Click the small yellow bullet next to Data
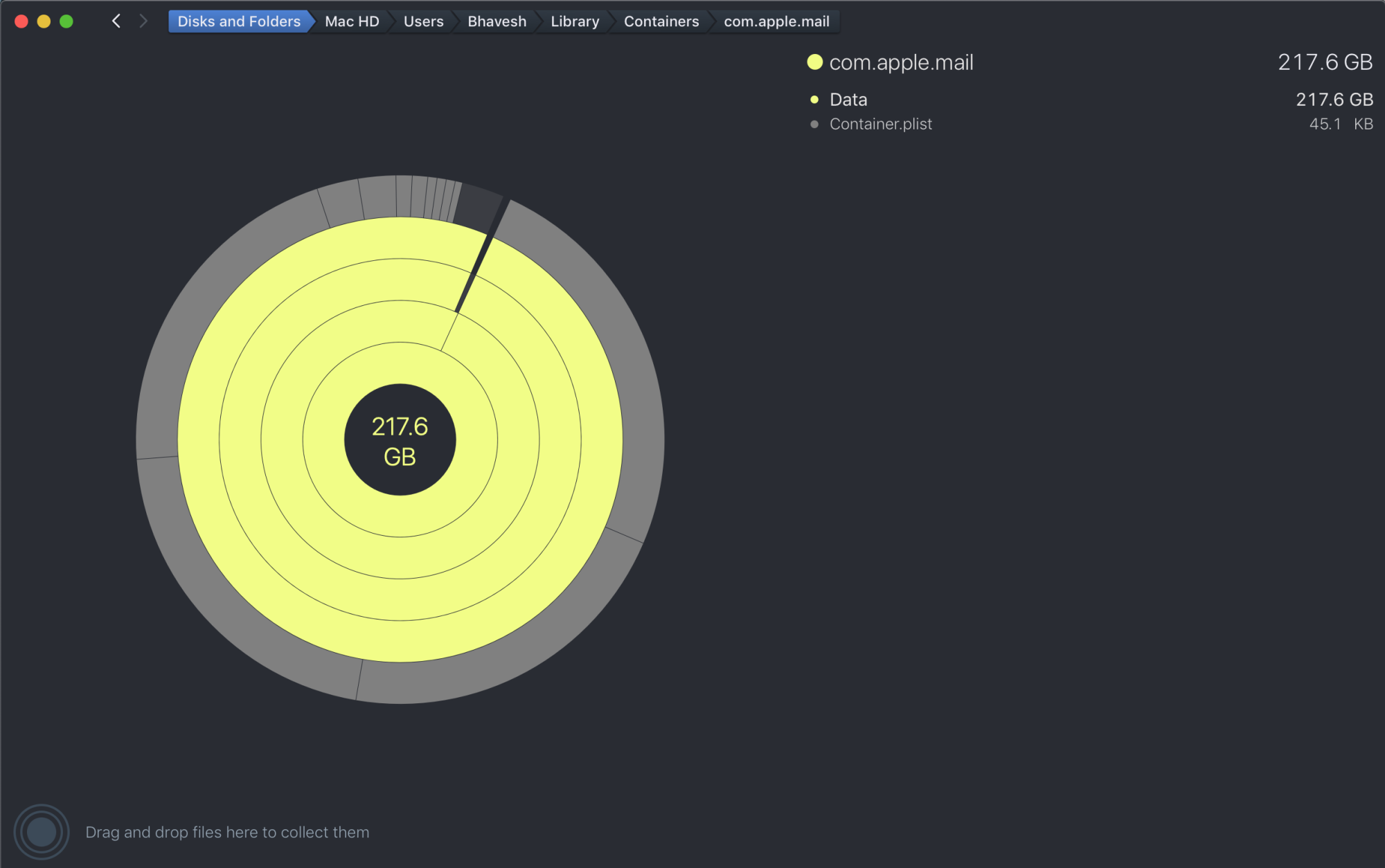This screenshot has width=1385, height=868. pos(814,100)
